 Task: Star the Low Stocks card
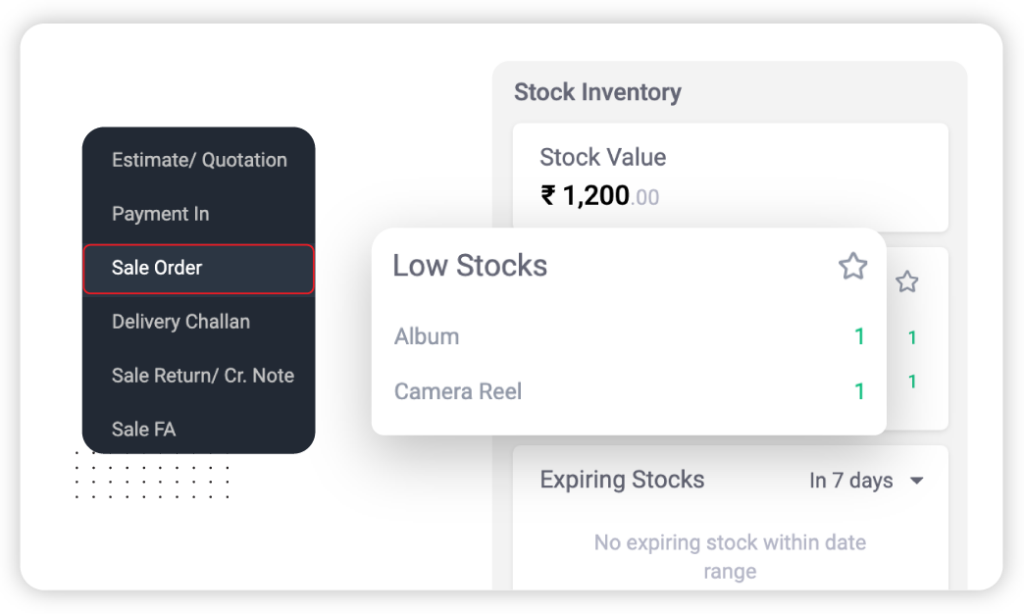pyautogui.click(x=852, y=266)
